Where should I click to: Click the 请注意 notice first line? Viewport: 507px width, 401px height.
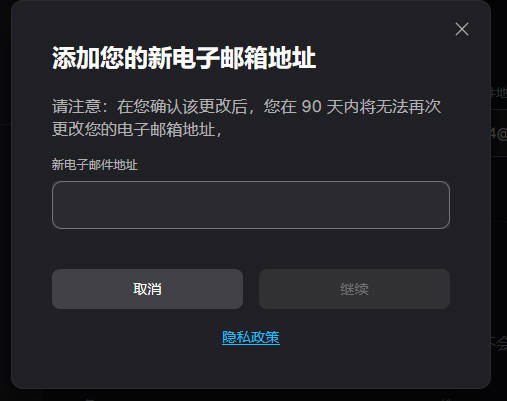(x=247, y=107)
